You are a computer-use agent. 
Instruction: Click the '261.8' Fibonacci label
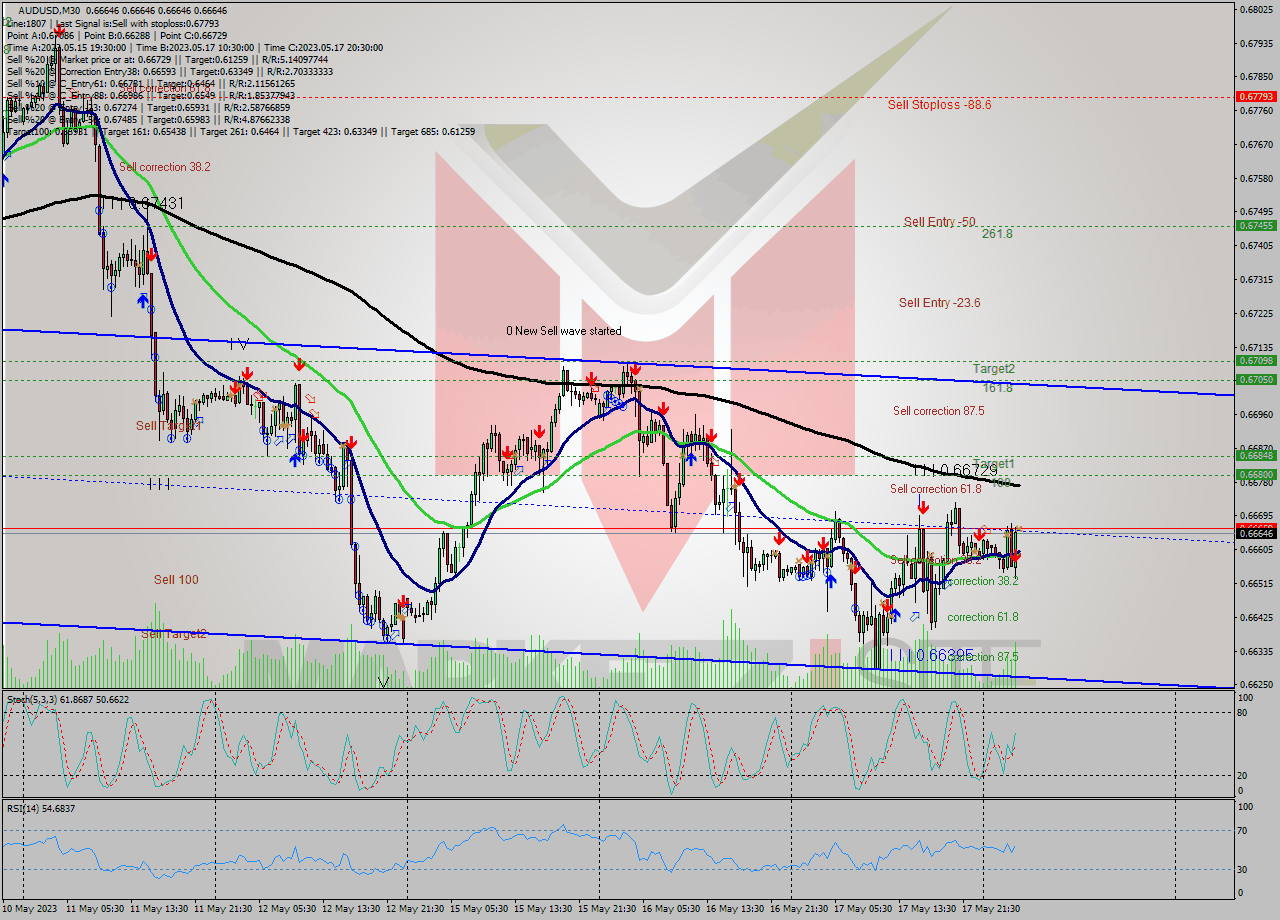997,233
